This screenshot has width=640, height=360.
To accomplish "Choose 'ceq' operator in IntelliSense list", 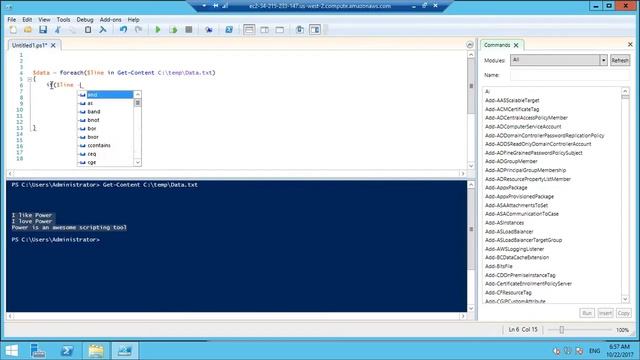I will 105,154.
